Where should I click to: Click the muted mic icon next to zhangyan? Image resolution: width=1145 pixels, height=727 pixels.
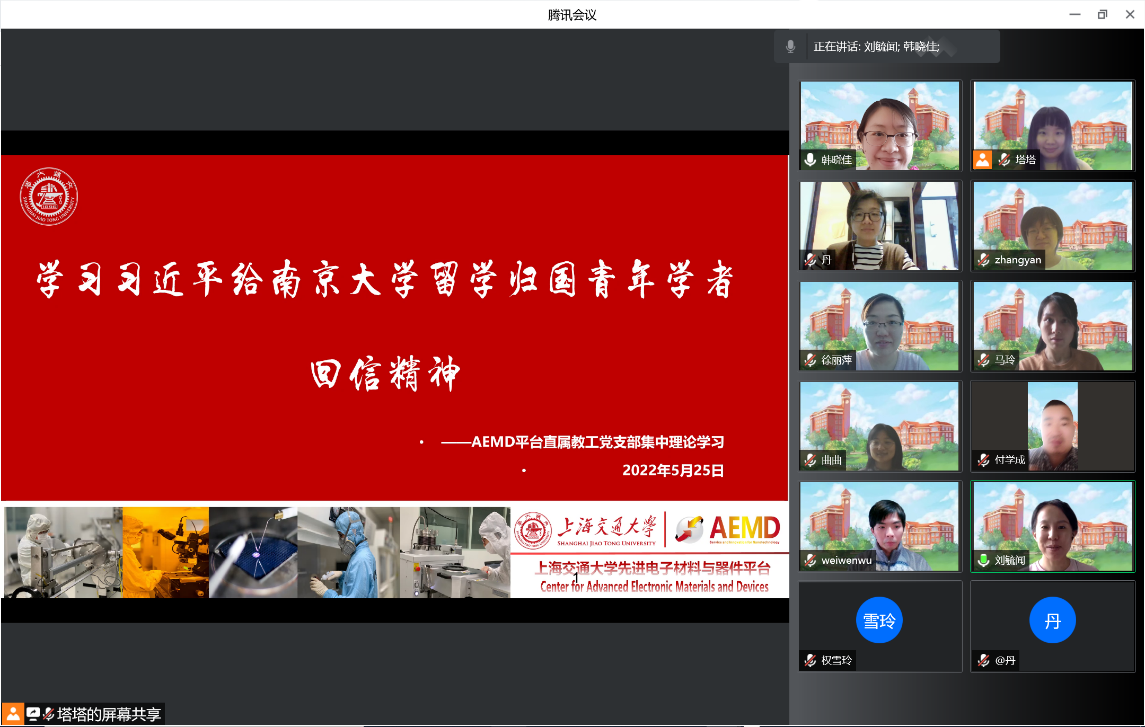pyautogui.click(x=984, y=260)
